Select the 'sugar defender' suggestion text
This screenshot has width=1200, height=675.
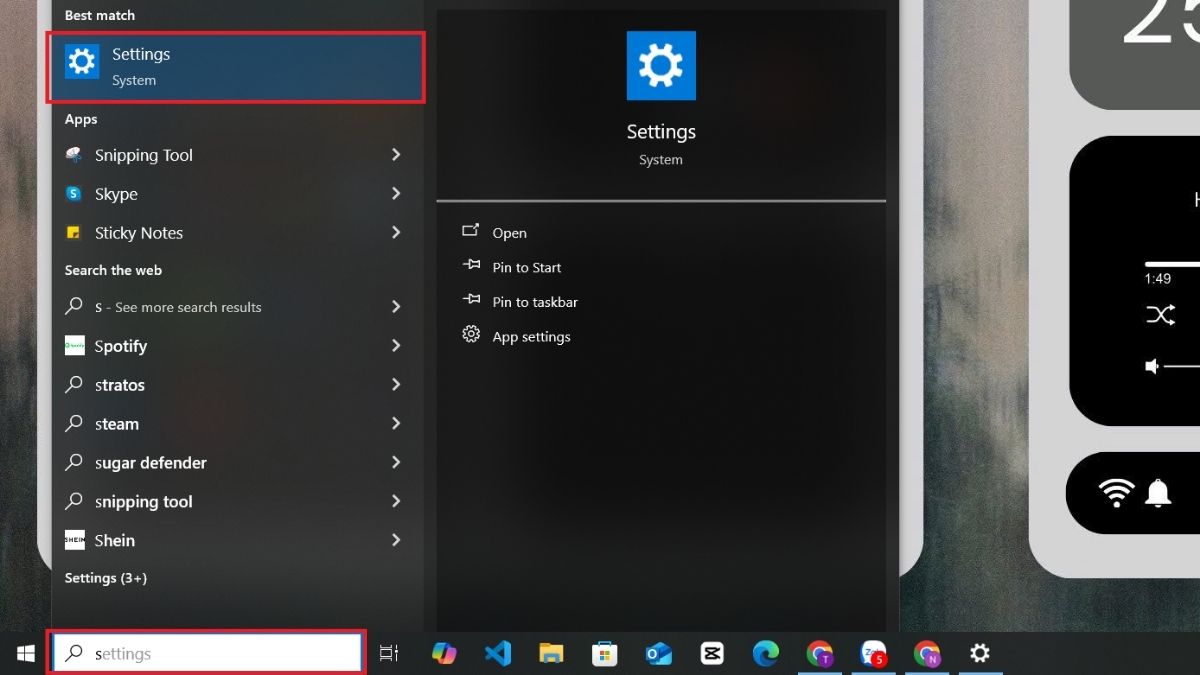pyautogui.click(x=150, y=463)
